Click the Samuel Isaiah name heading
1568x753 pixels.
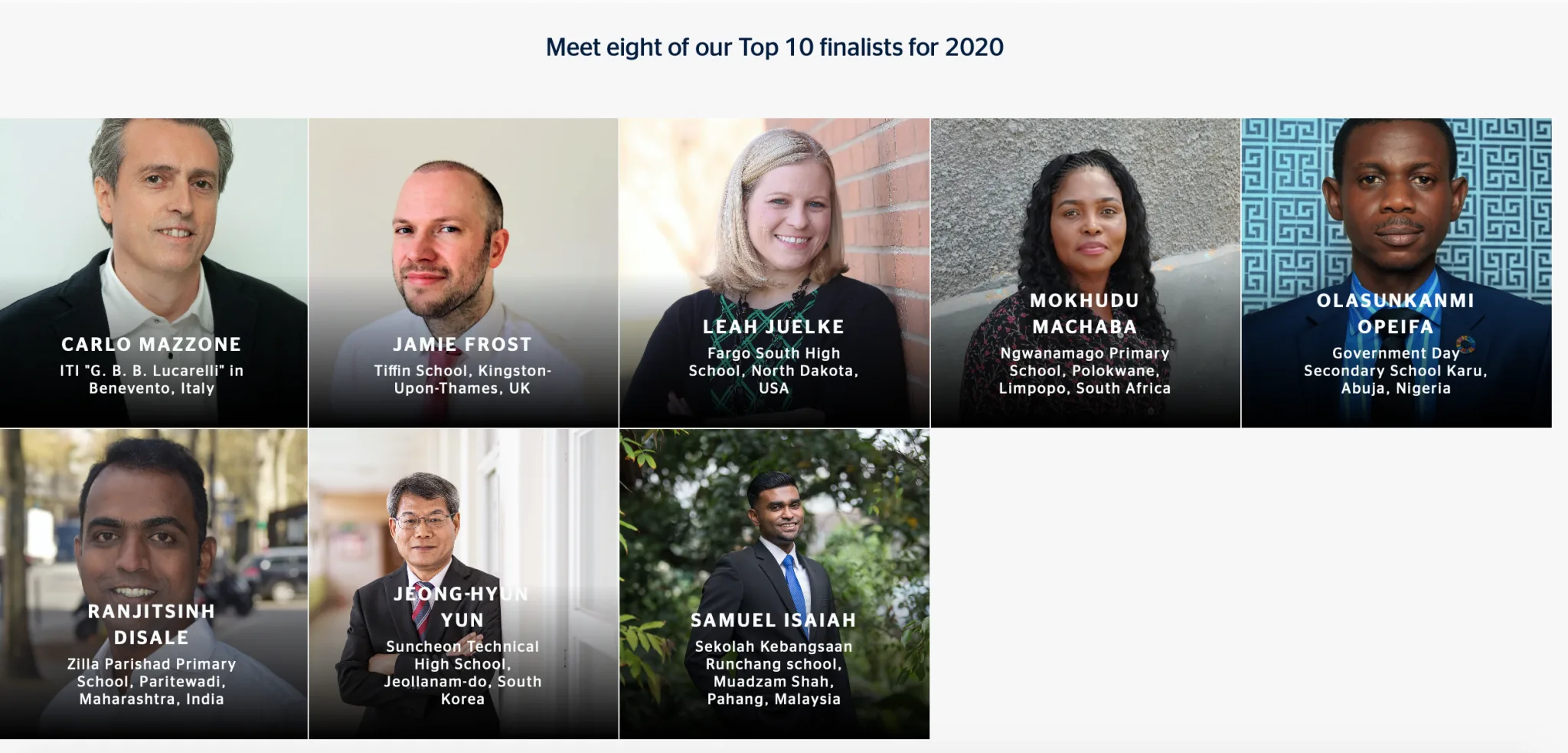[773, 620]
